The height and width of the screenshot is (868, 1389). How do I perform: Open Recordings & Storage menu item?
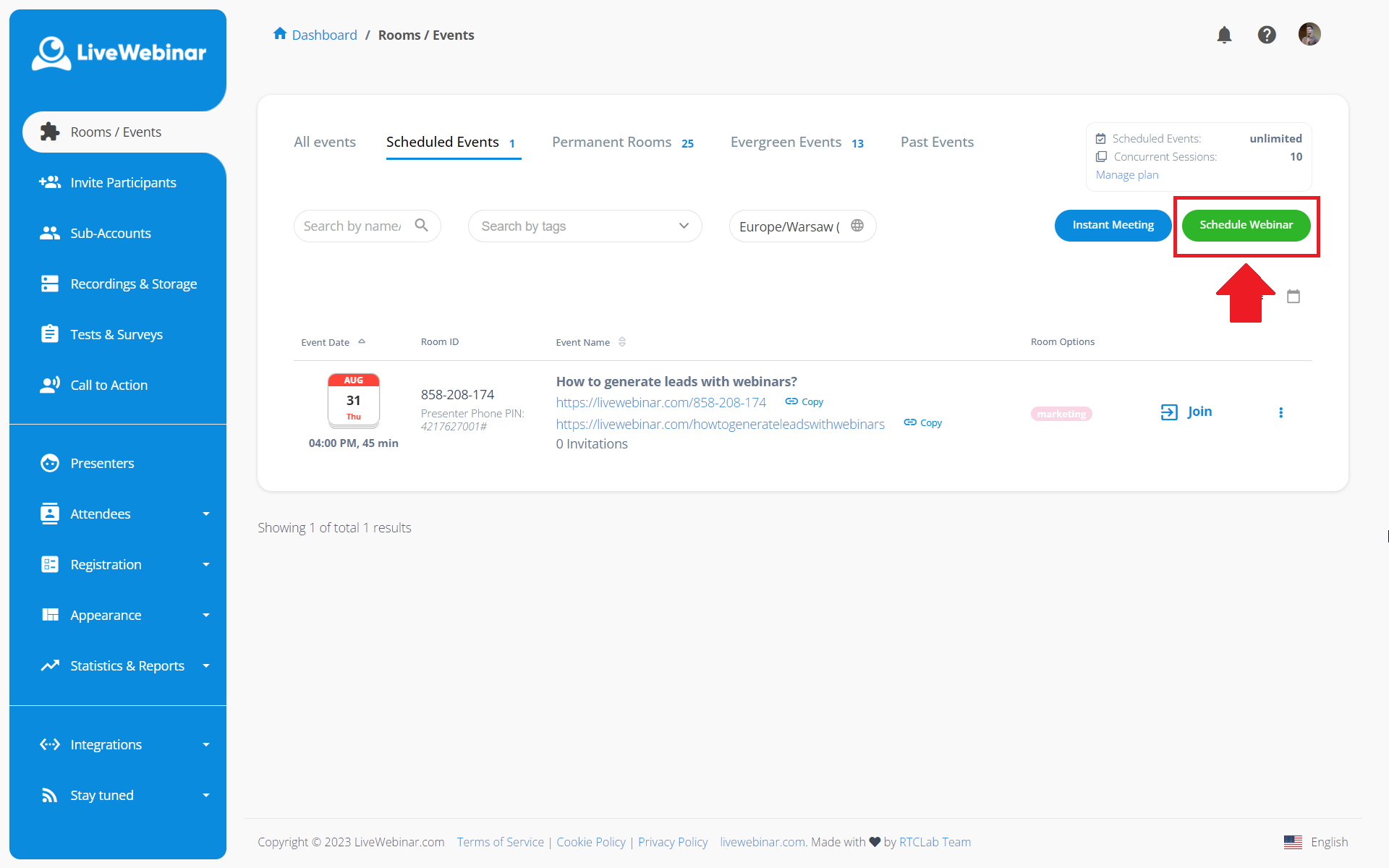(133, 284)
